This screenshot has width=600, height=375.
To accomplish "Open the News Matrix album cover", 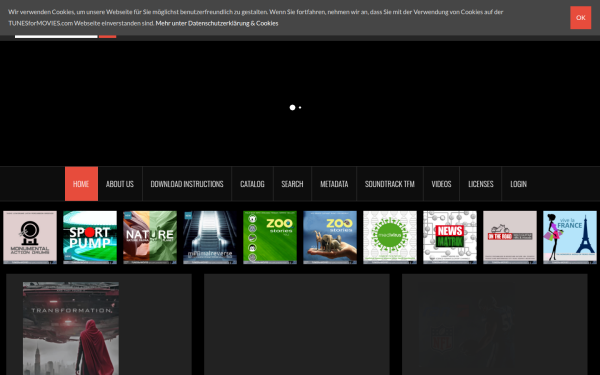I will pyautogui.click(x=450, y=237).
